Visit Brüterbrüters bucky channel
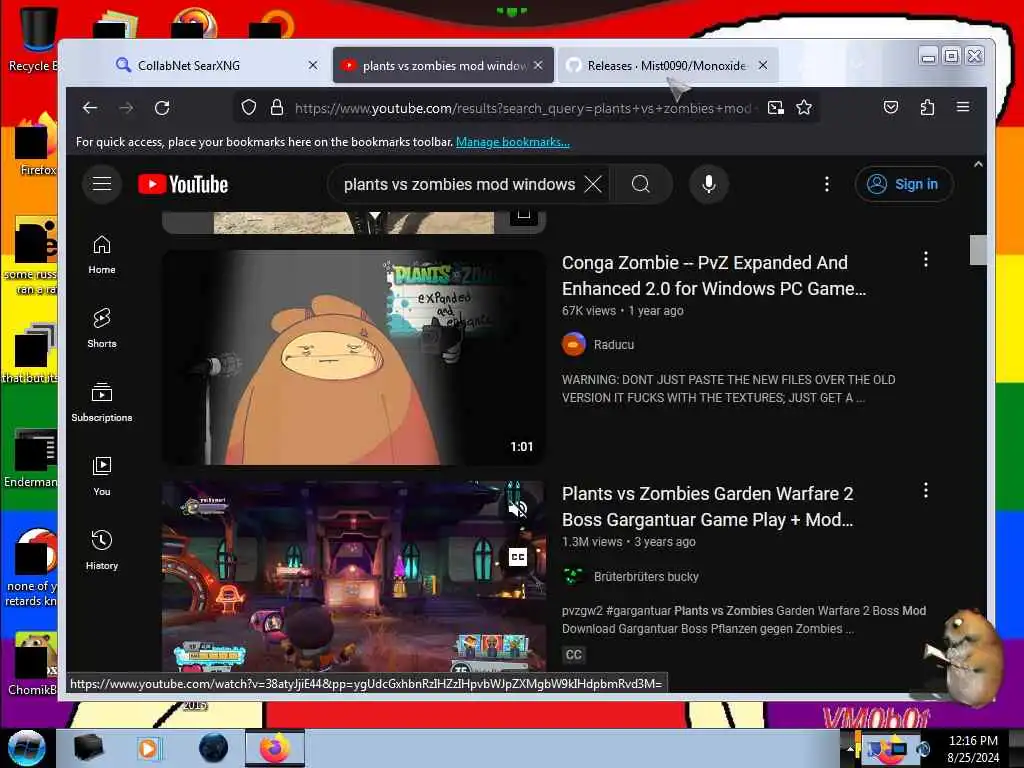This screenshot has height=768, width=1024. point(646,577)
